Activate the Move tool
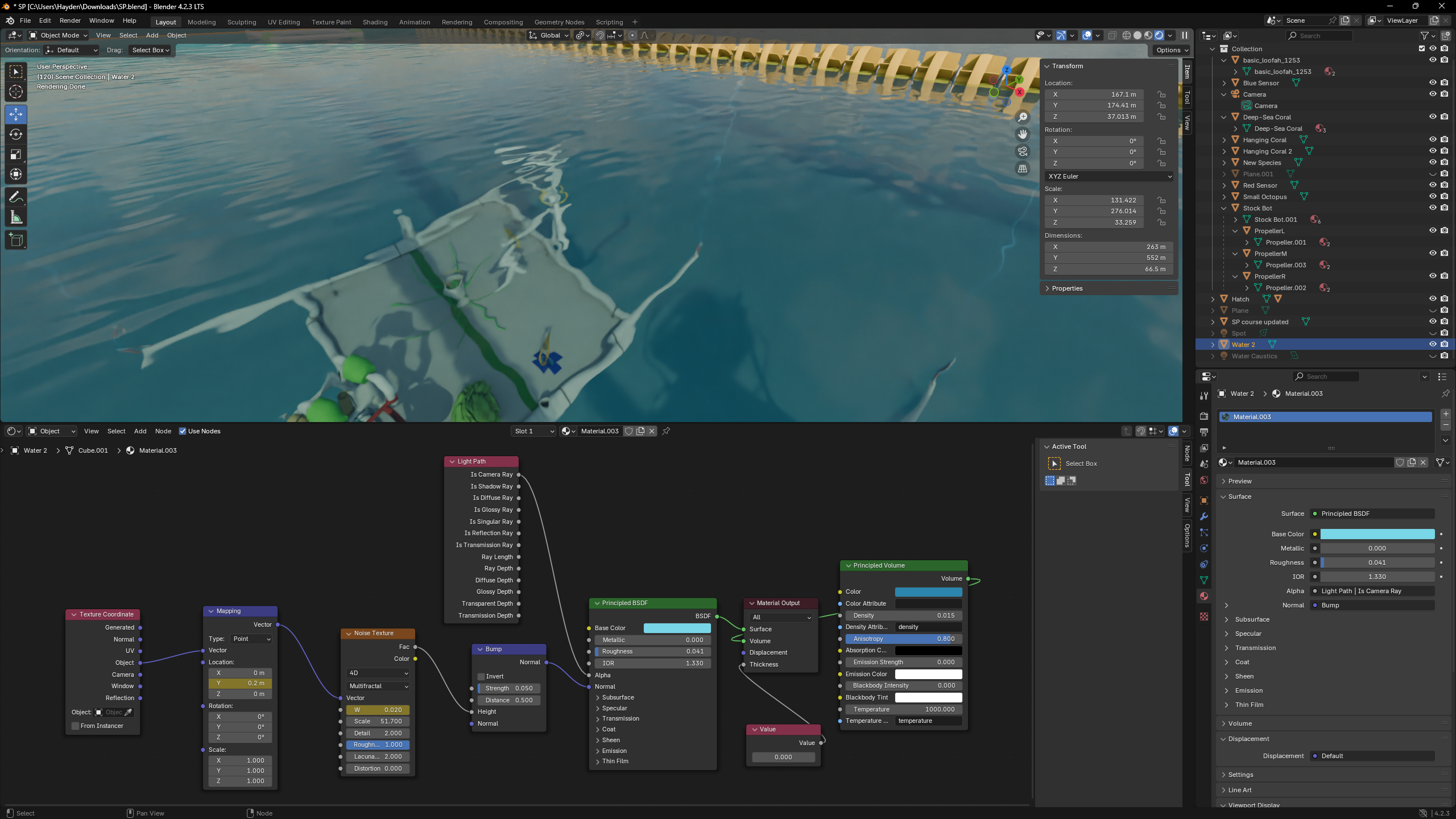Image resolution: width=1456 pixels, height=819 pixels. coord(16,114)
